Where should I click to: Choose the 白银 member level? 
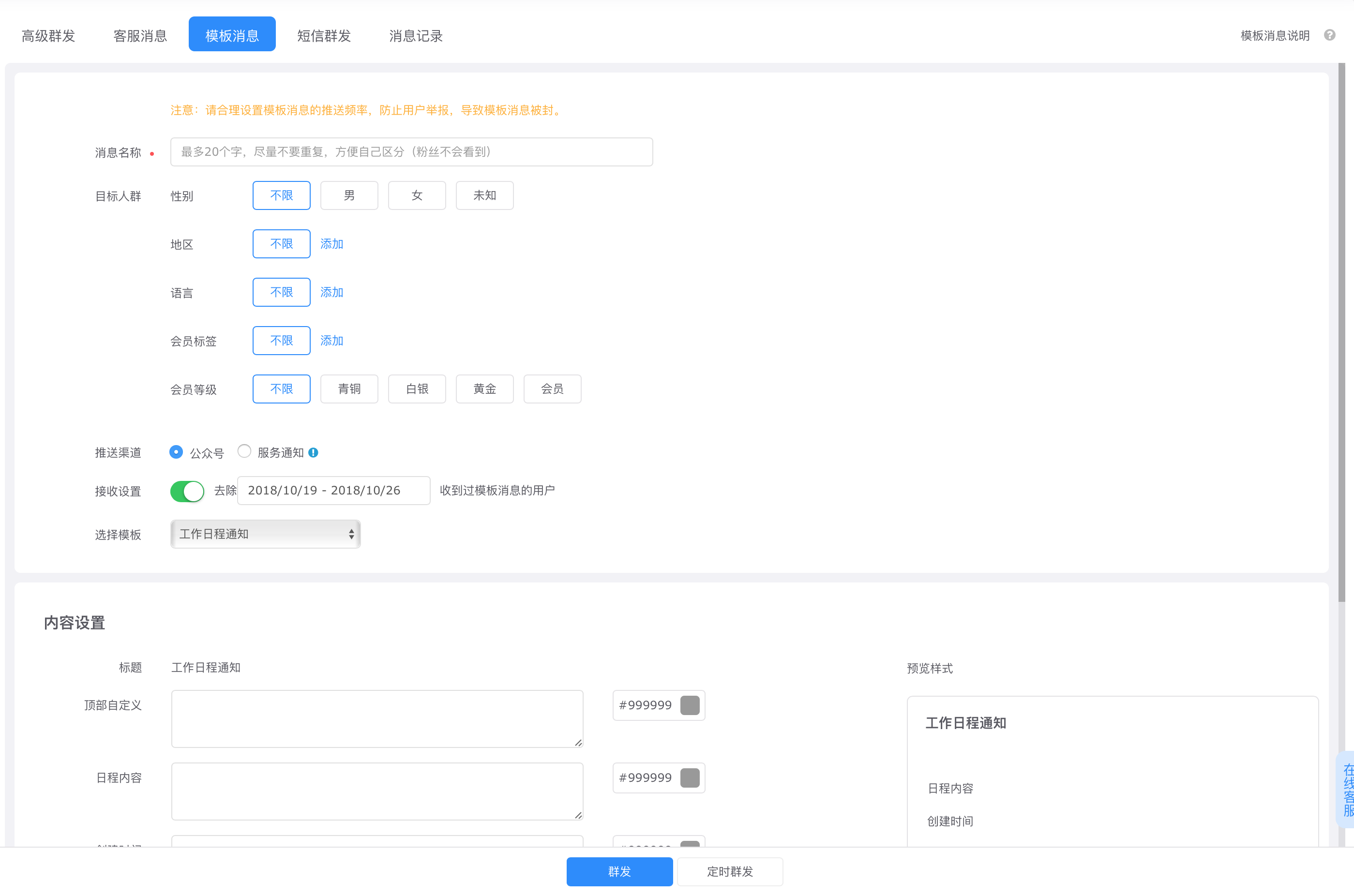coord(417,389)
